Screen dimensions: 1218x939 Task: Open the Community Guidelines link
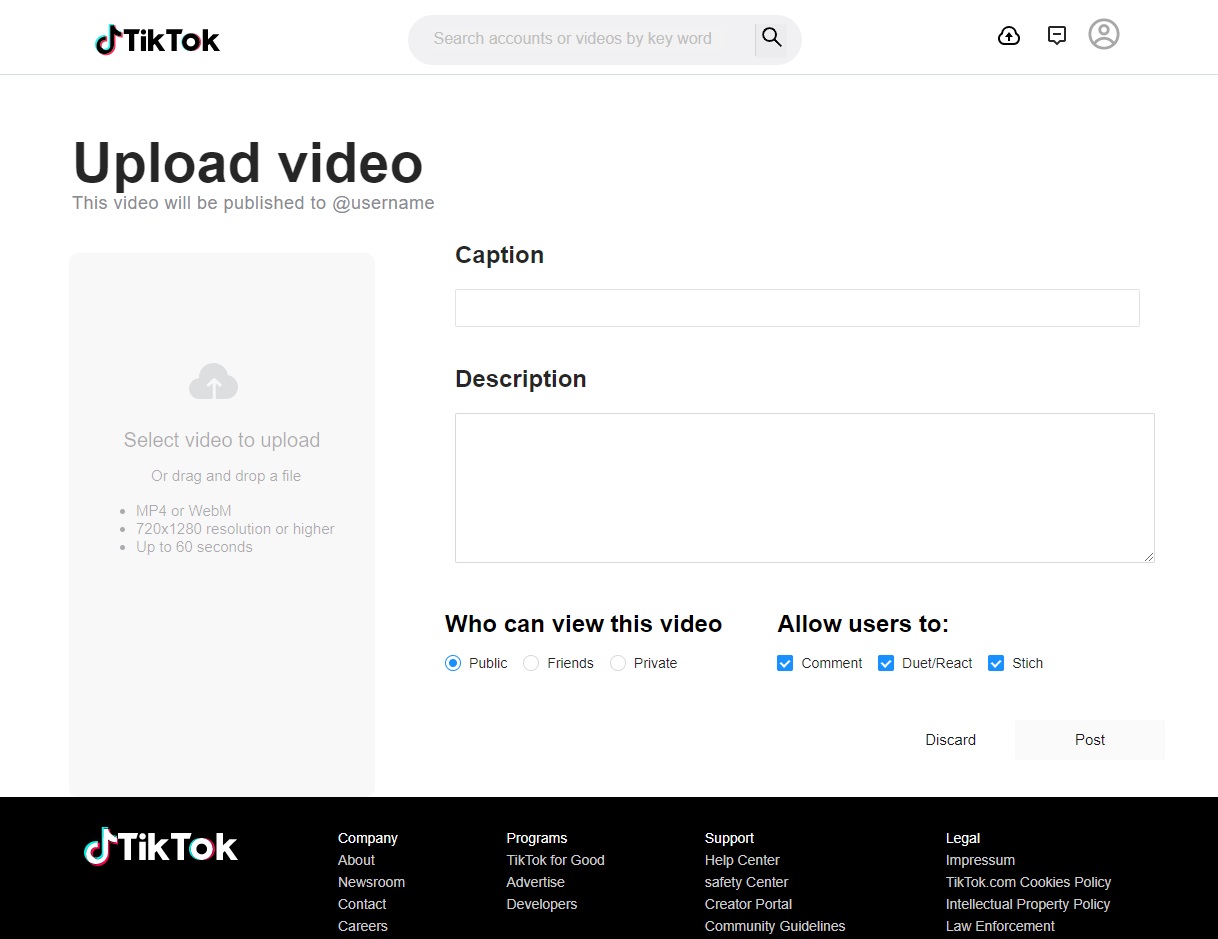(x=775, y=926)
